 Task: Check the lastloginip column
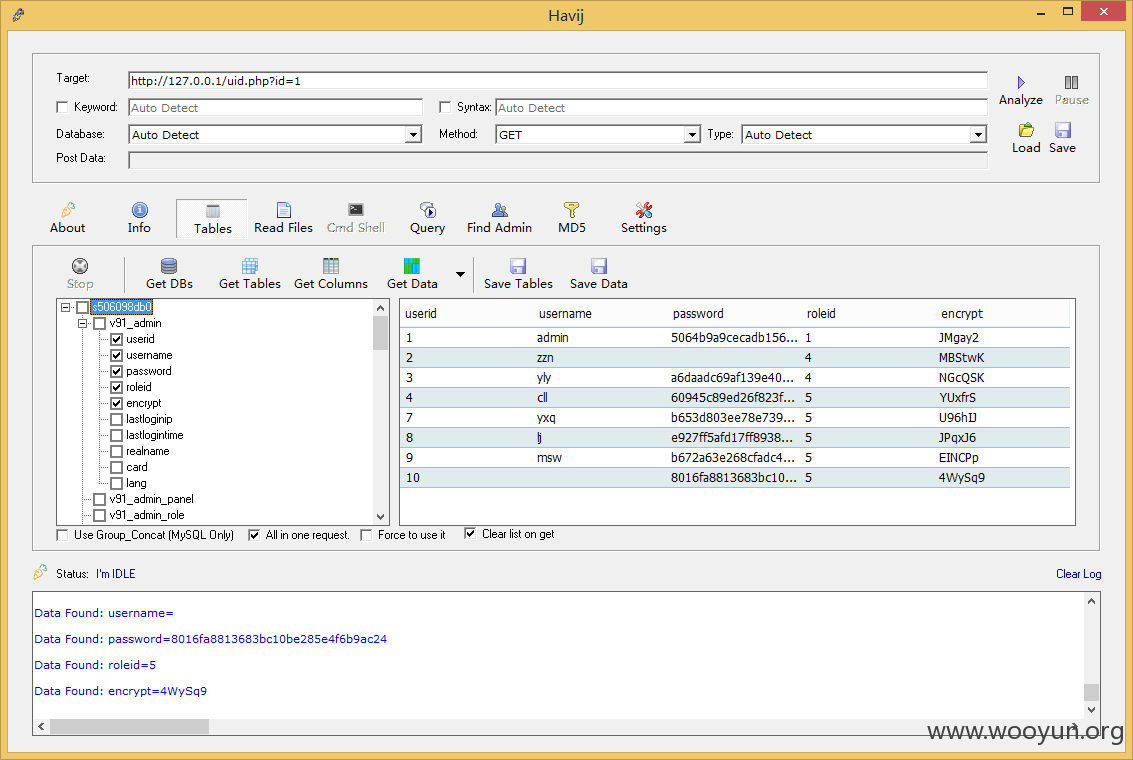[116, 419]
